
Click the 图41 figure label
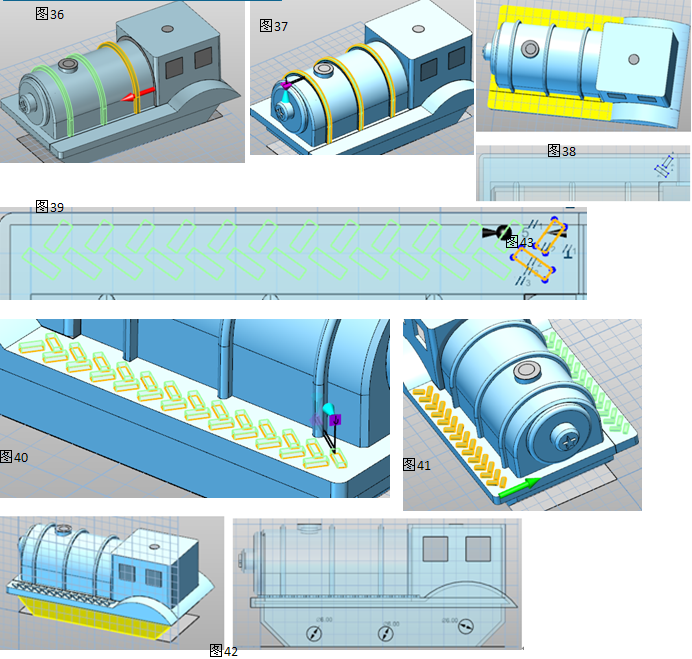(417, 465)
